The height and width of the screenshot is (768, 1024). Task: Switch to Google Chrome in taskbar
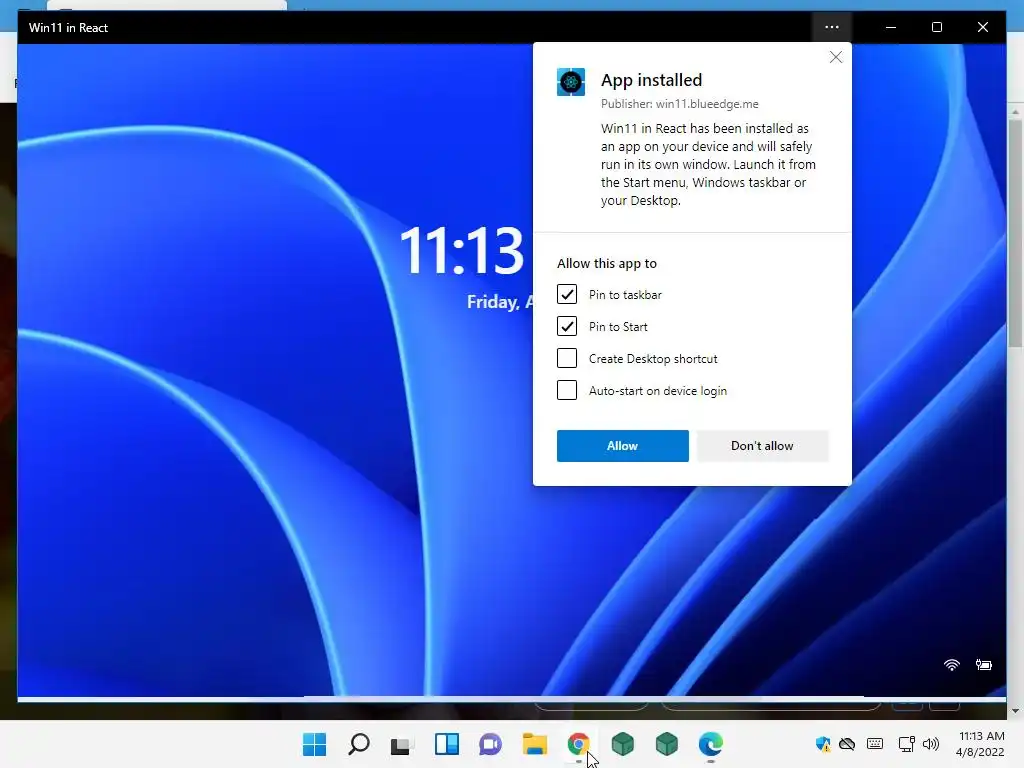[579, 744]
